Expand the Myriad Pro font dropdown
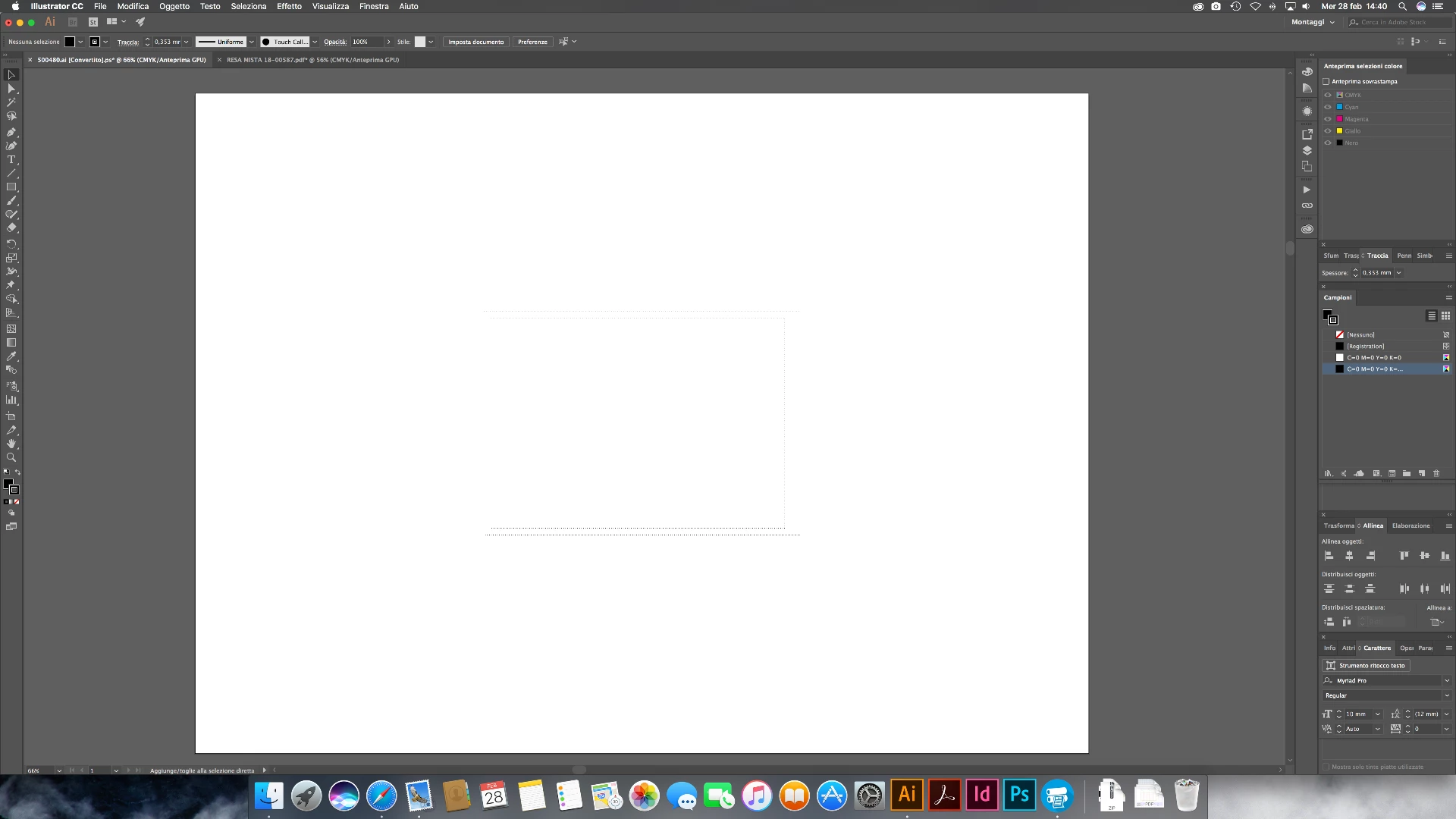Image resolution: width=1456 pixels, height=819 pixels. (1446, 680)
